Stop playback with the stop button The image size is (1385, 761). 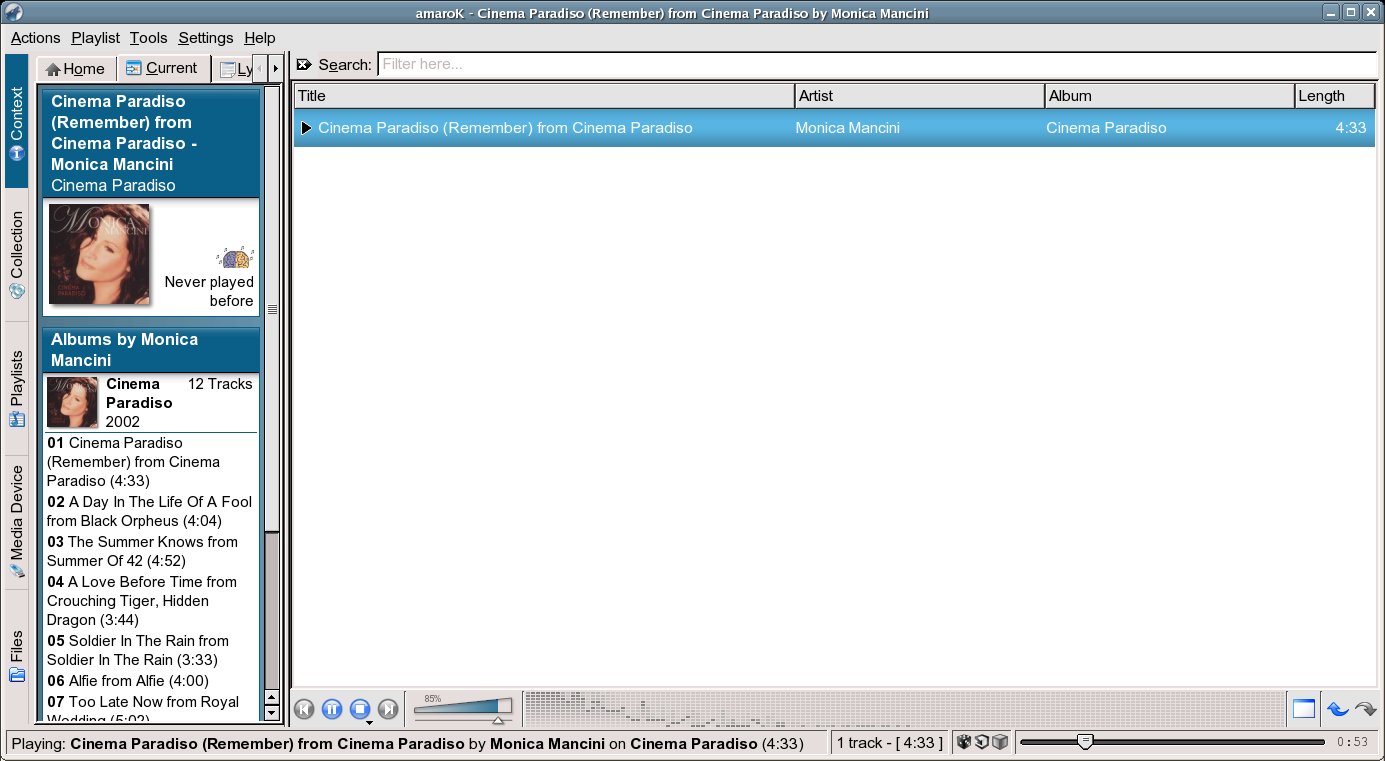click(360, 709)
